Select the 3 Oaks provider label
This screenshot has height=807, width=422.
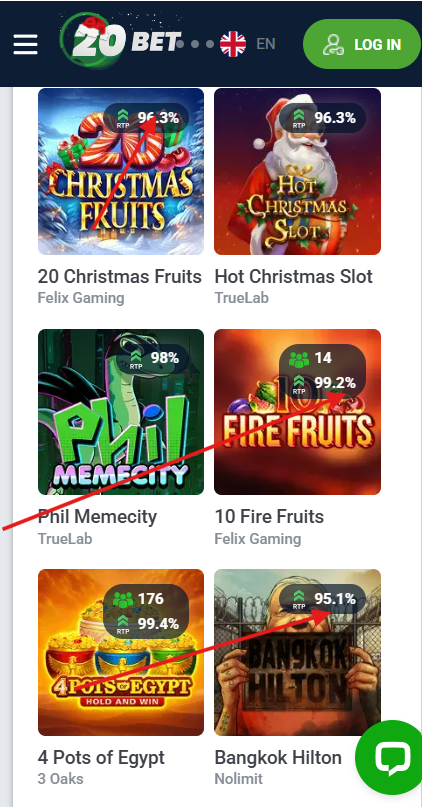(60, 779)
